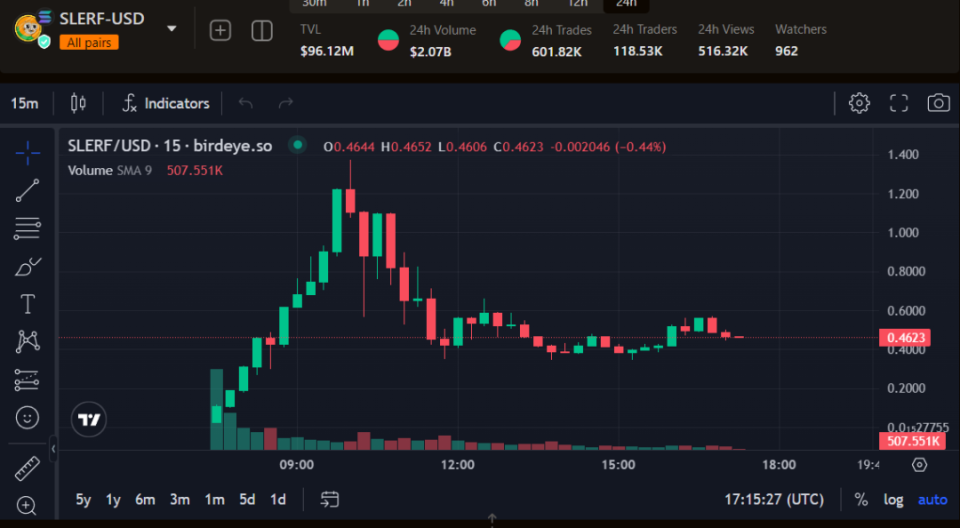960x528 pixels.
Task: Select the 12h stats tab
Action: tap(578, 4)
